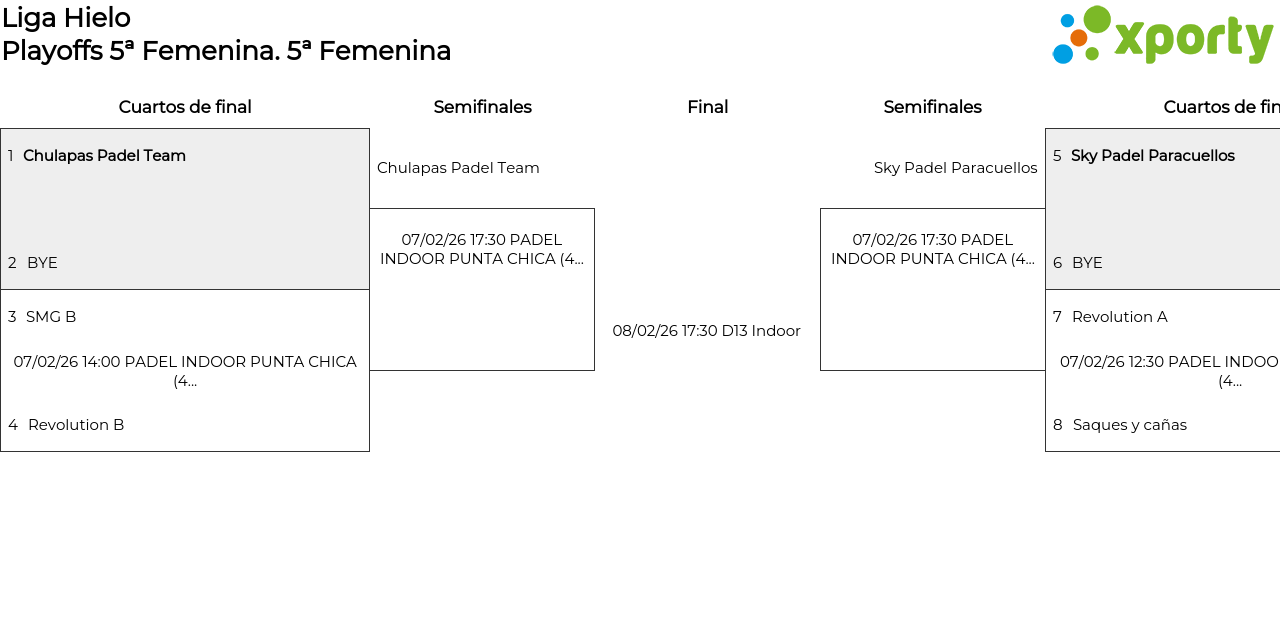Select the Final round header

pos(707,107)
